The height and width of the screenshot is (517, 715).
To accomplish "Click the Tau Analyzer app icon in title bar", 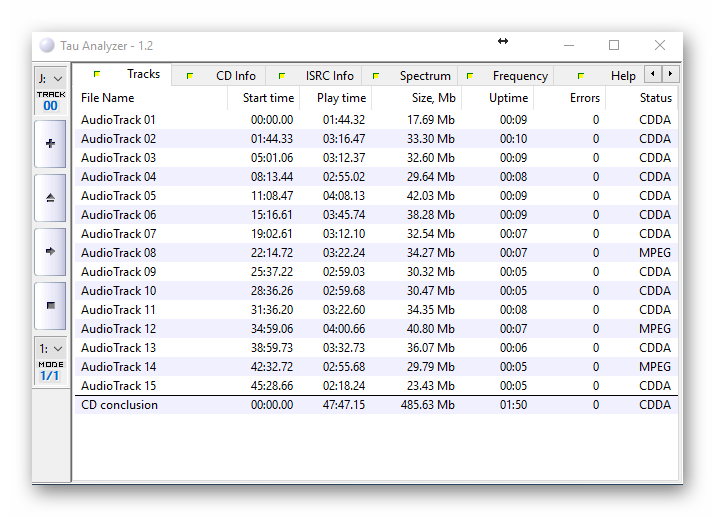I will click(x=46, y=46).
